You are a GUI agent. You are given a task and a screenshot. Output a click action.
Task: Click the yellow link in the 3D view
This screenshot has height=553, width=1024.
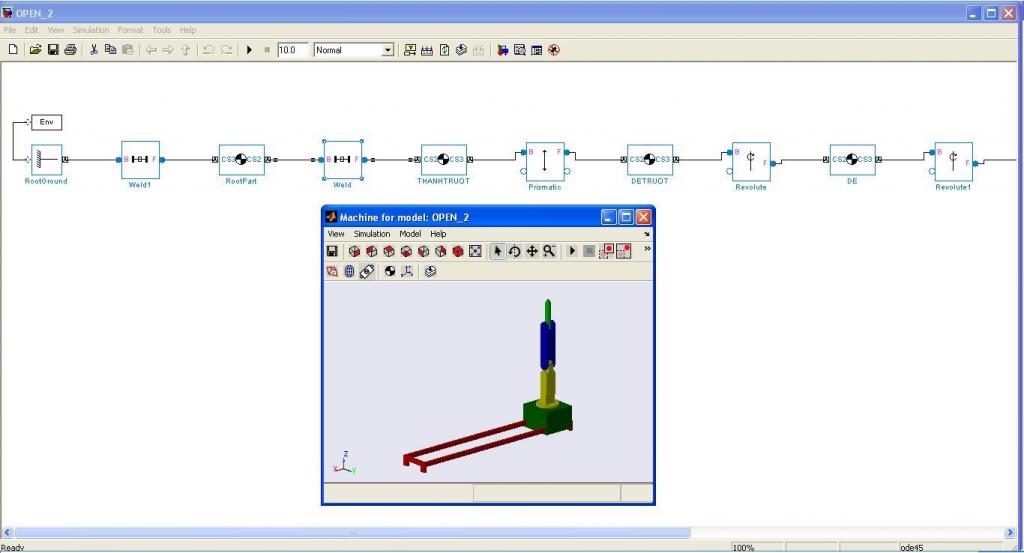point(548,387)
